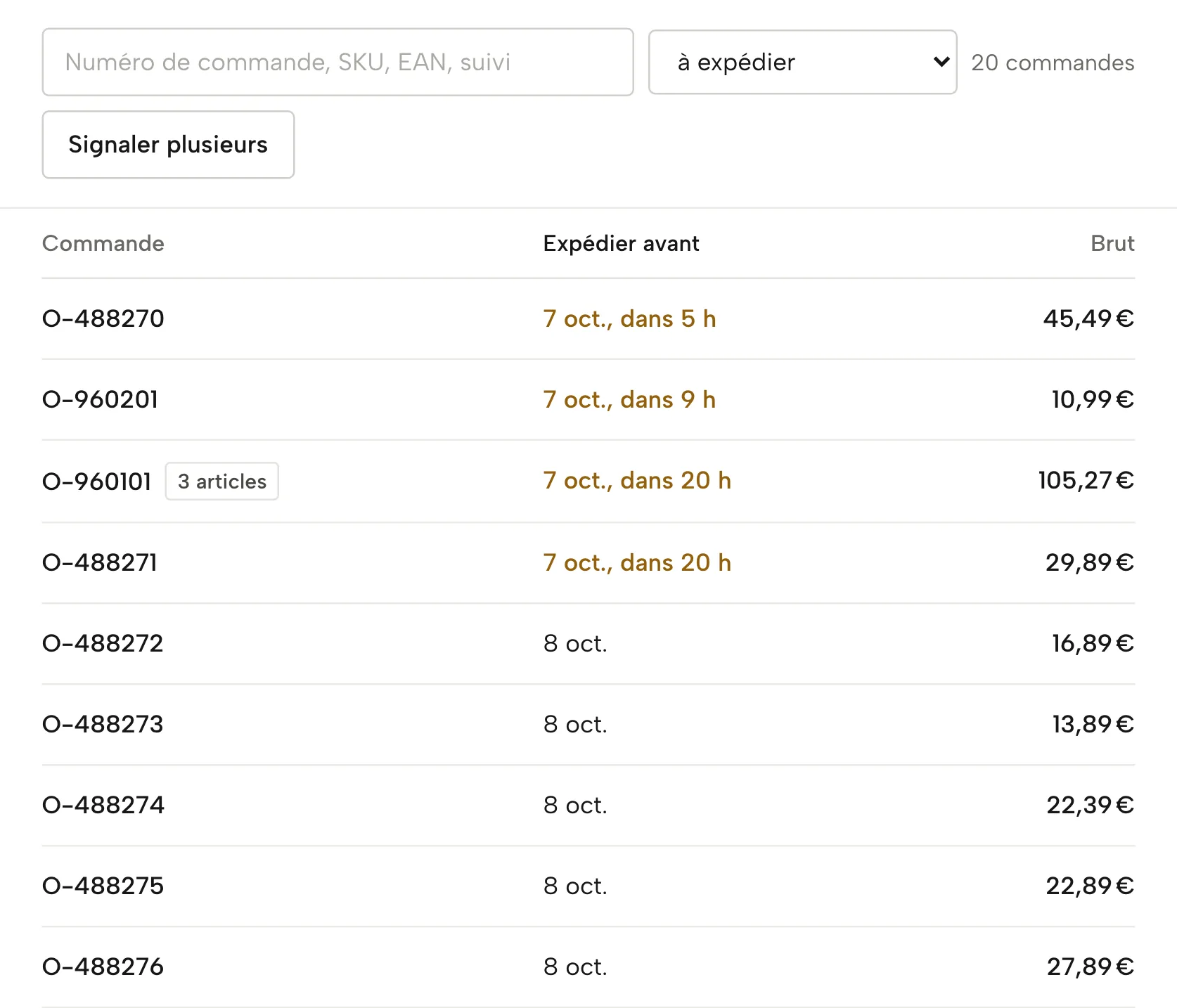The width and height of the screenshot is (1177, 1008).
Task: Click the '8 oct.' date of order O-488276
Action: coord(575,967)
